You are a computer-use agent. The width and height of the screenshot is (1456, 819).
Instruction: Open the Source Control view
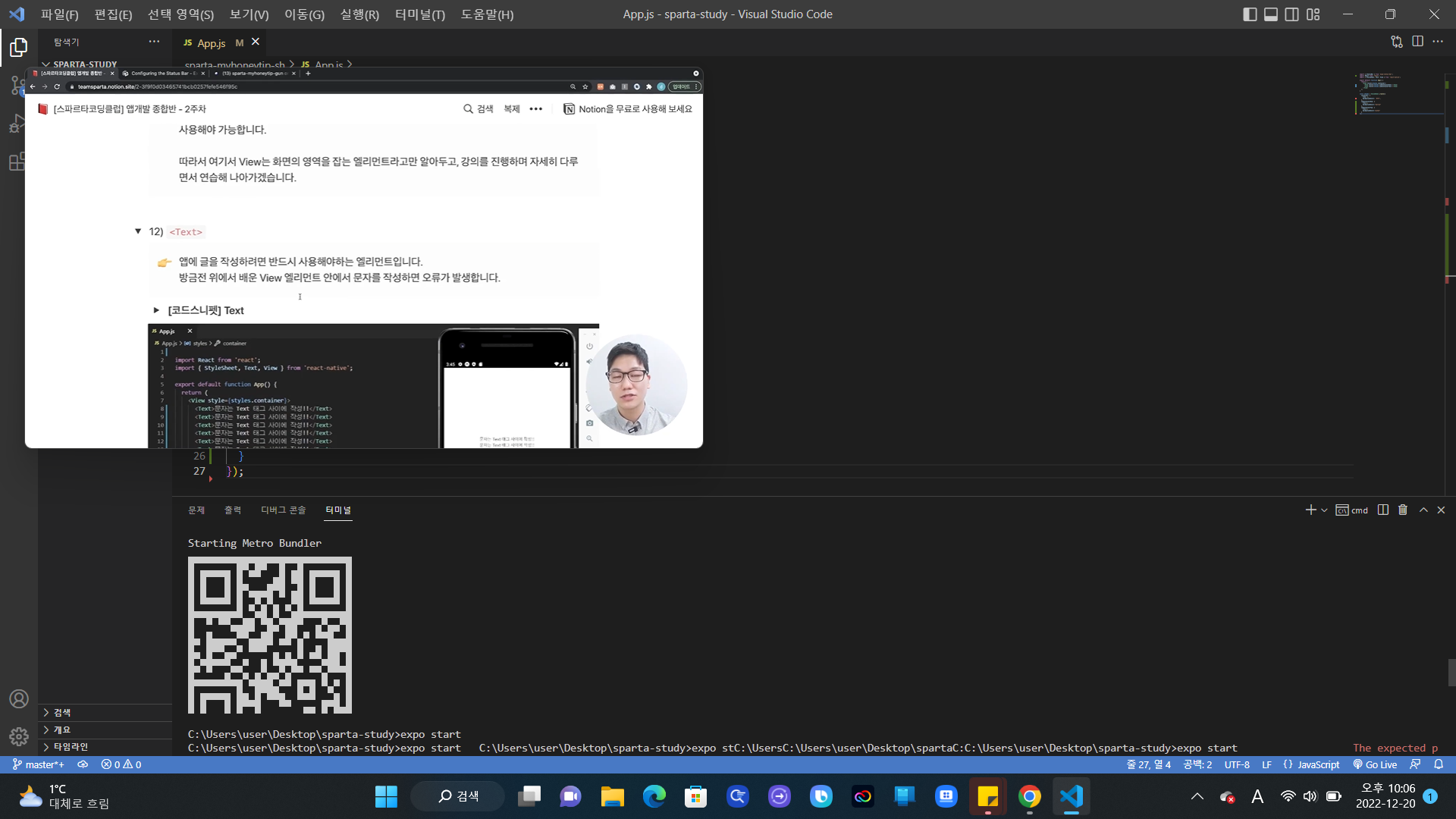18,85
